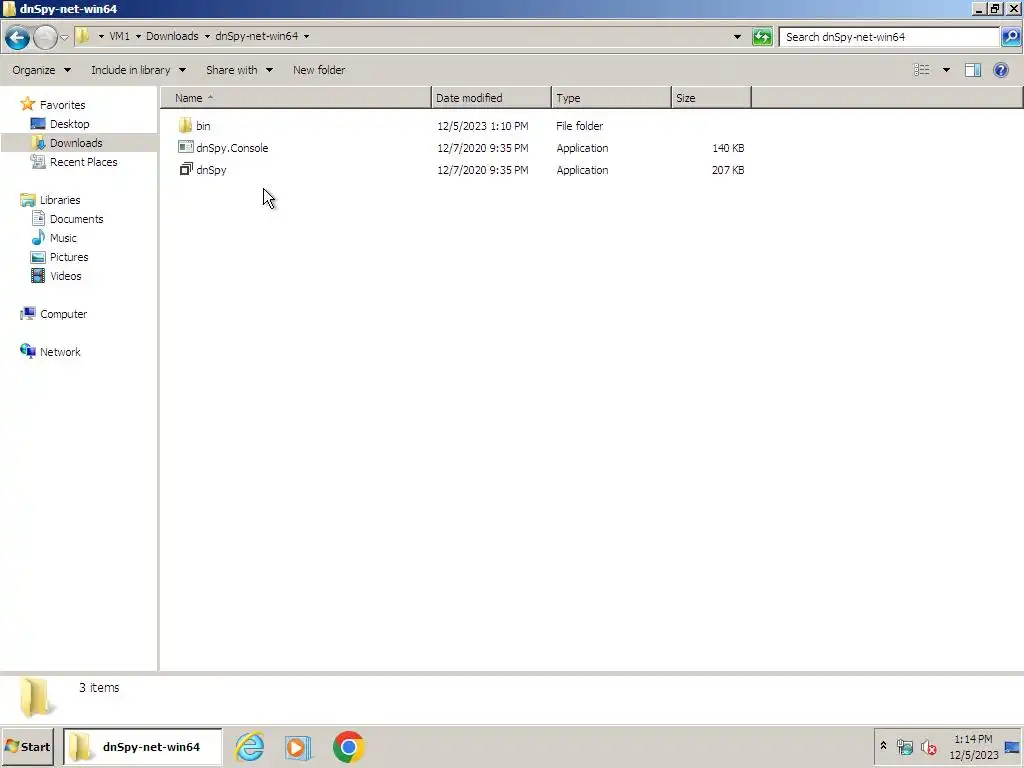Screen dimensions: 1024x768
Task: Open the Share with menu
Action: point(239,70)
